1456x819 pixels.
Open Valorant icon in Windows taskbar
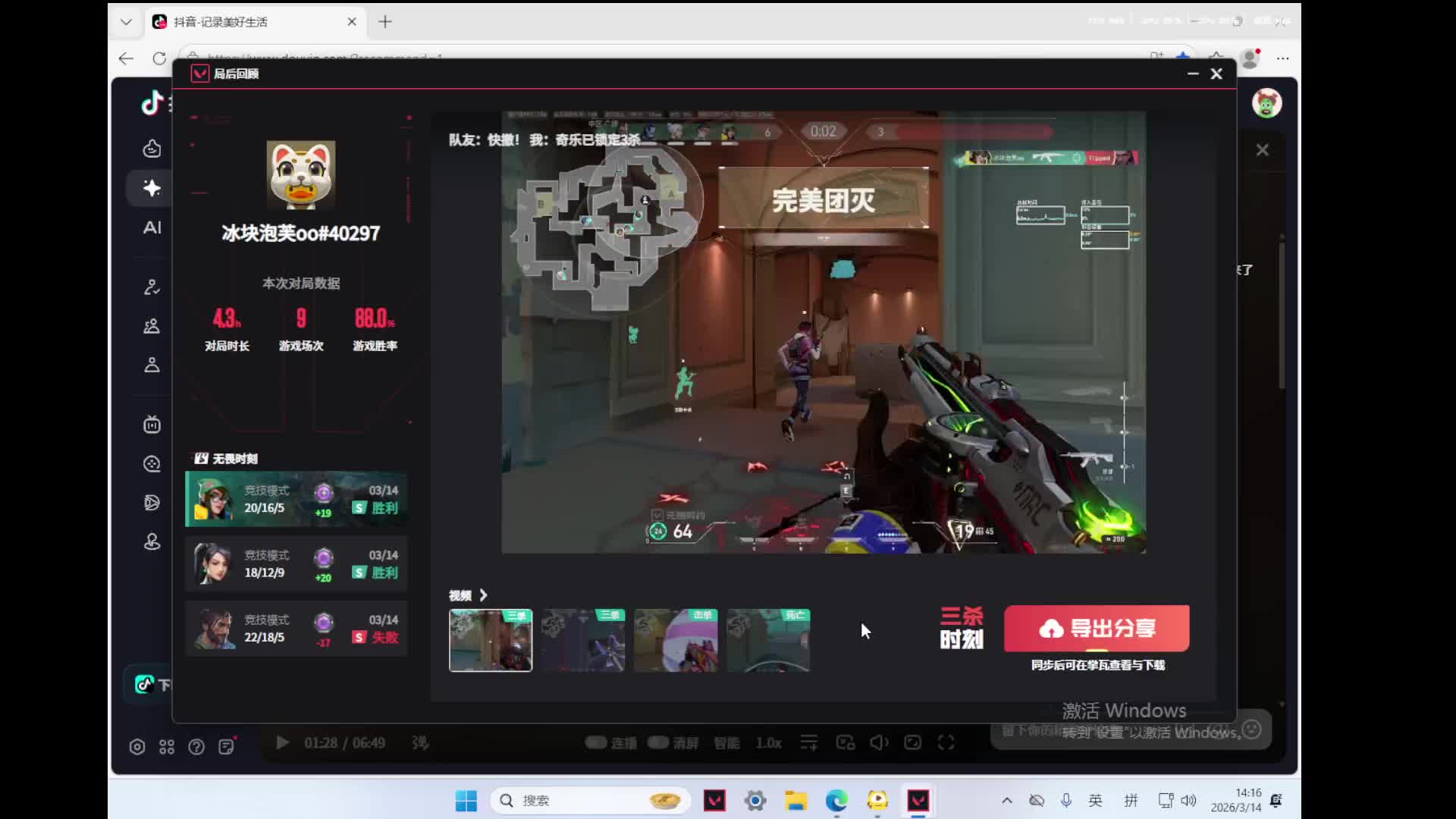[x=714, y=800]
